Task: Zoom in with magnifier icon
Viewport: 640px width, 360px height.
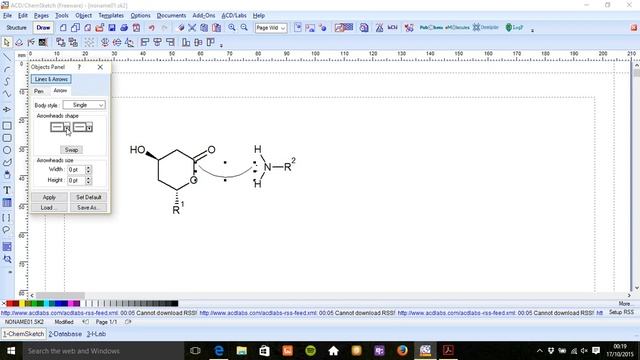Action: 232,28
